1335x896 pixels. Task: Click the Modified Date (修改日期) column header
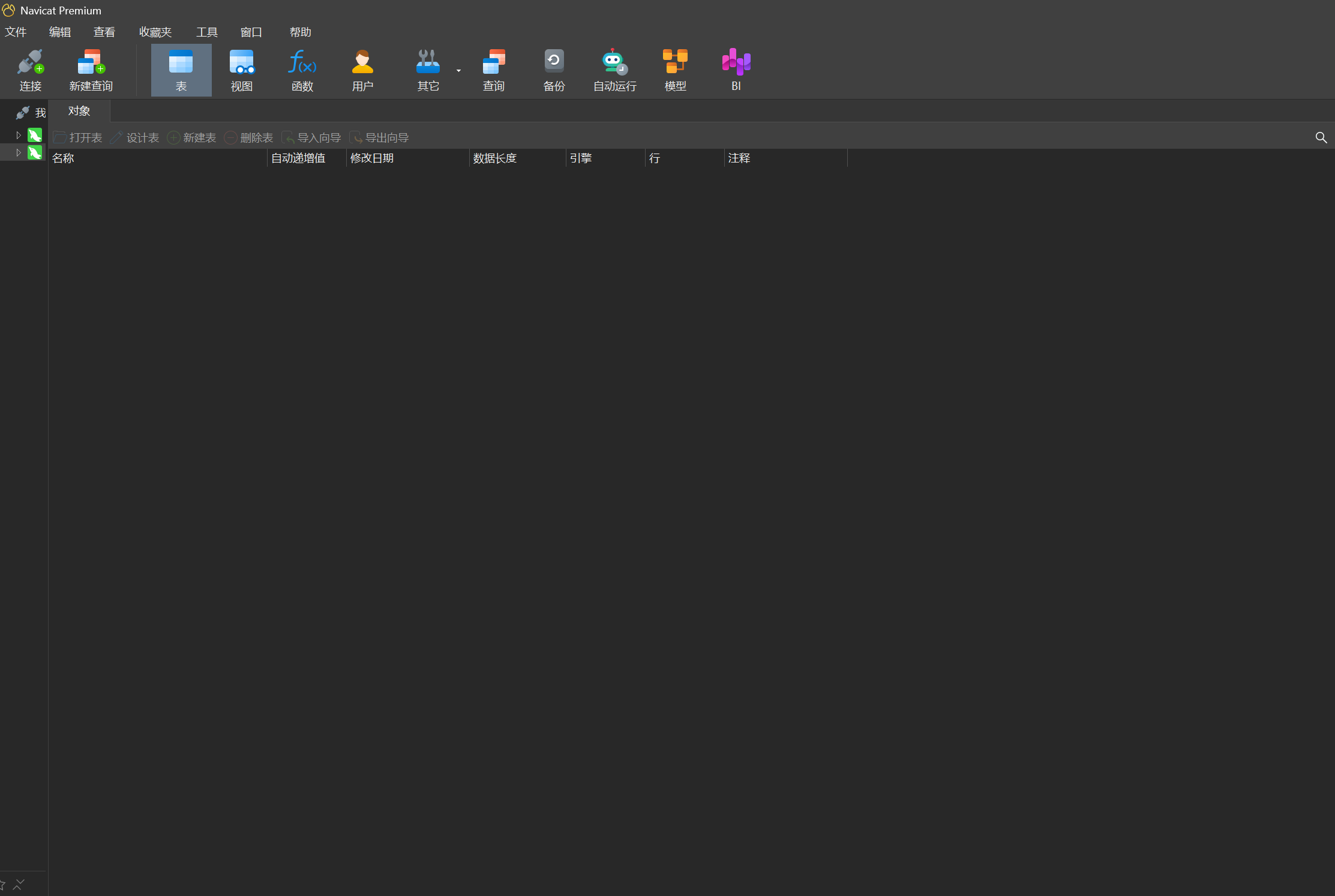[x=372, y=158]
